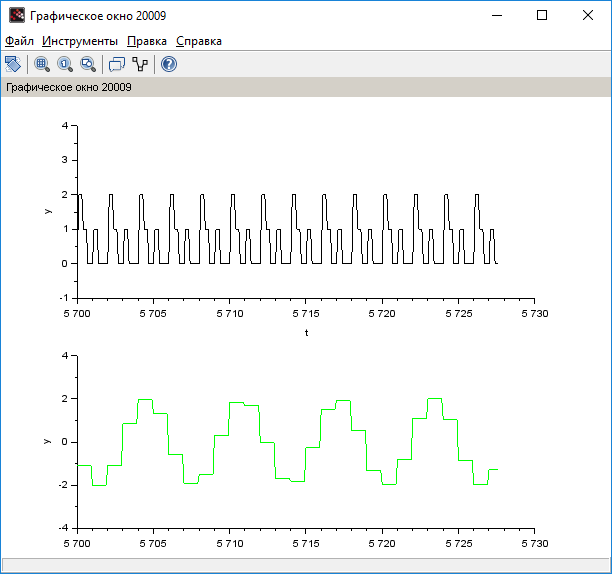The image size is (612, 574).
Task: Open the Файл menu
Action: tap(19, 41)
